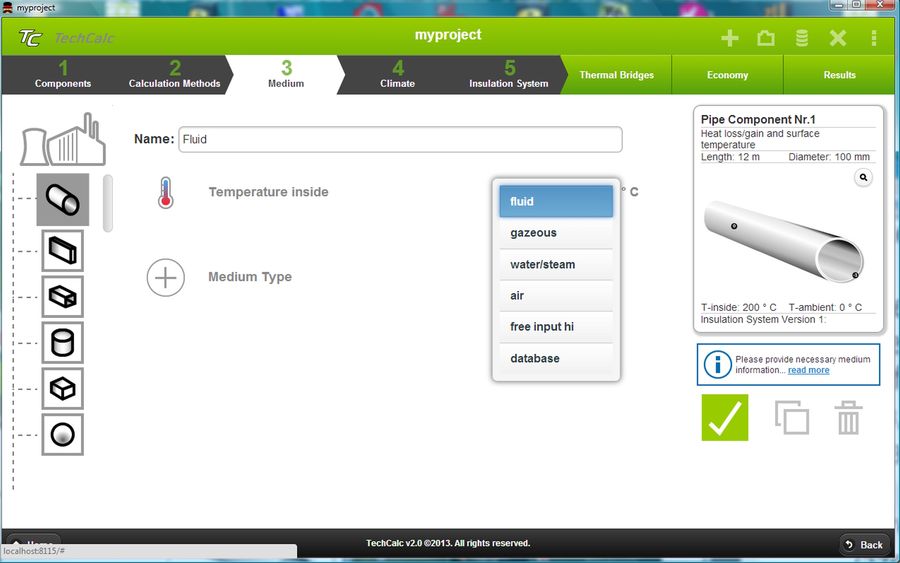The height and width of the screenshot is (563, 900).
Task: Select the box with hole component icon
Action: pos(63,297)
